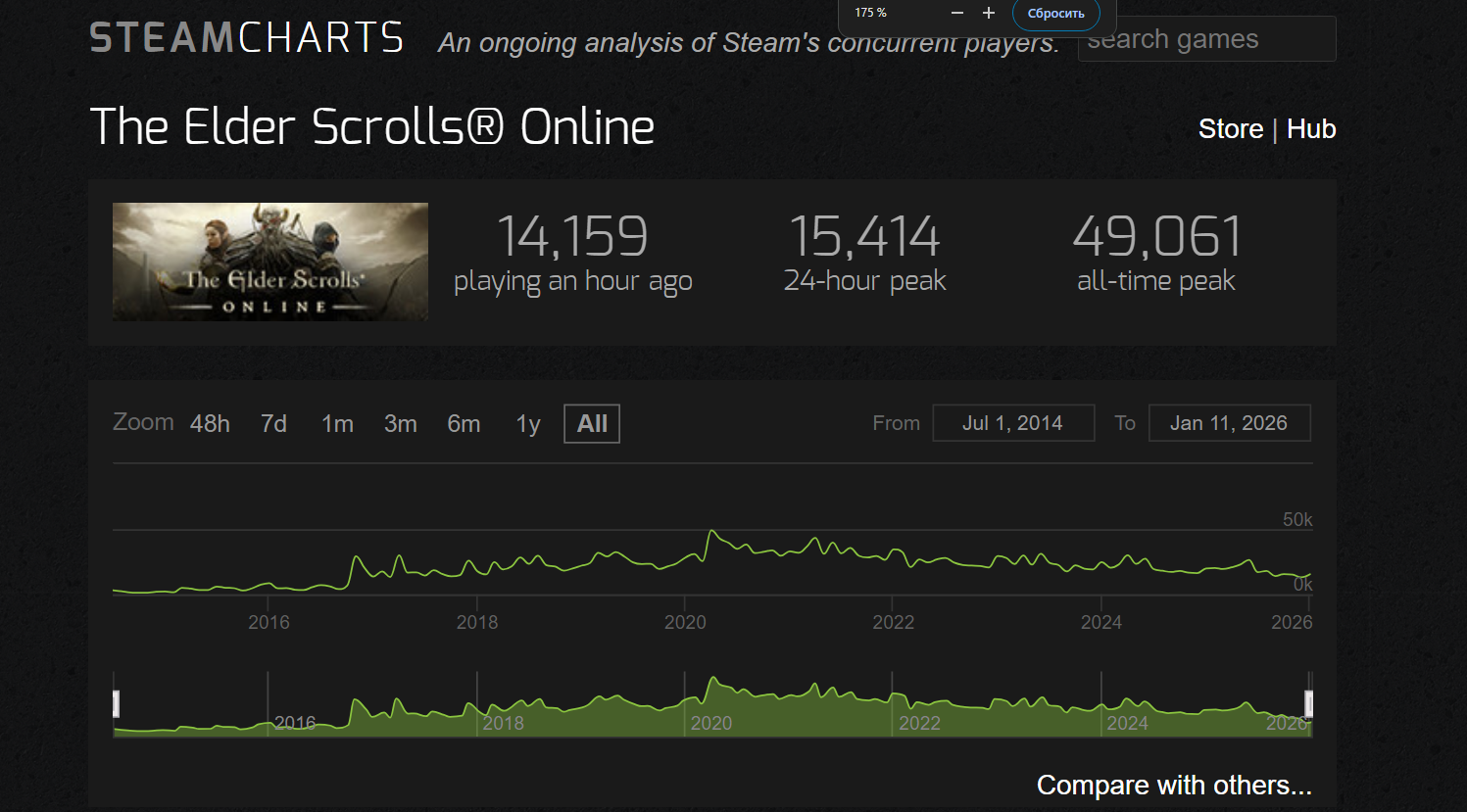
Task: Set chart zoom to 1y
Action: [x=528, y=424]
